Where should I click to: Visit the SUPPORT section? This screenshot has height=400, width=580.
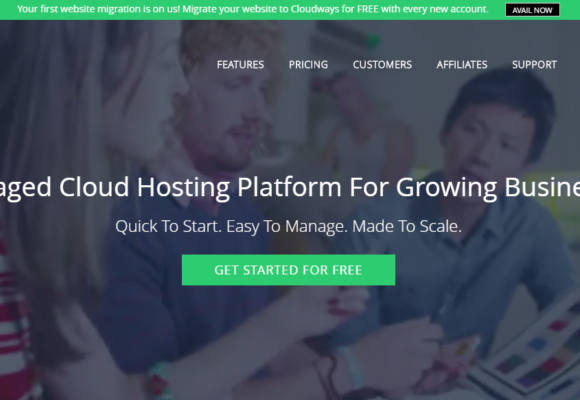(x=534, y=65)
